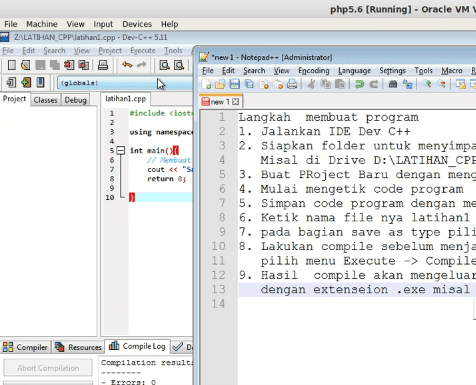Viewport: 476px width, 385px height.
Task: Open the VirtualBox Devices menu
Action: [x=137, y=24]
